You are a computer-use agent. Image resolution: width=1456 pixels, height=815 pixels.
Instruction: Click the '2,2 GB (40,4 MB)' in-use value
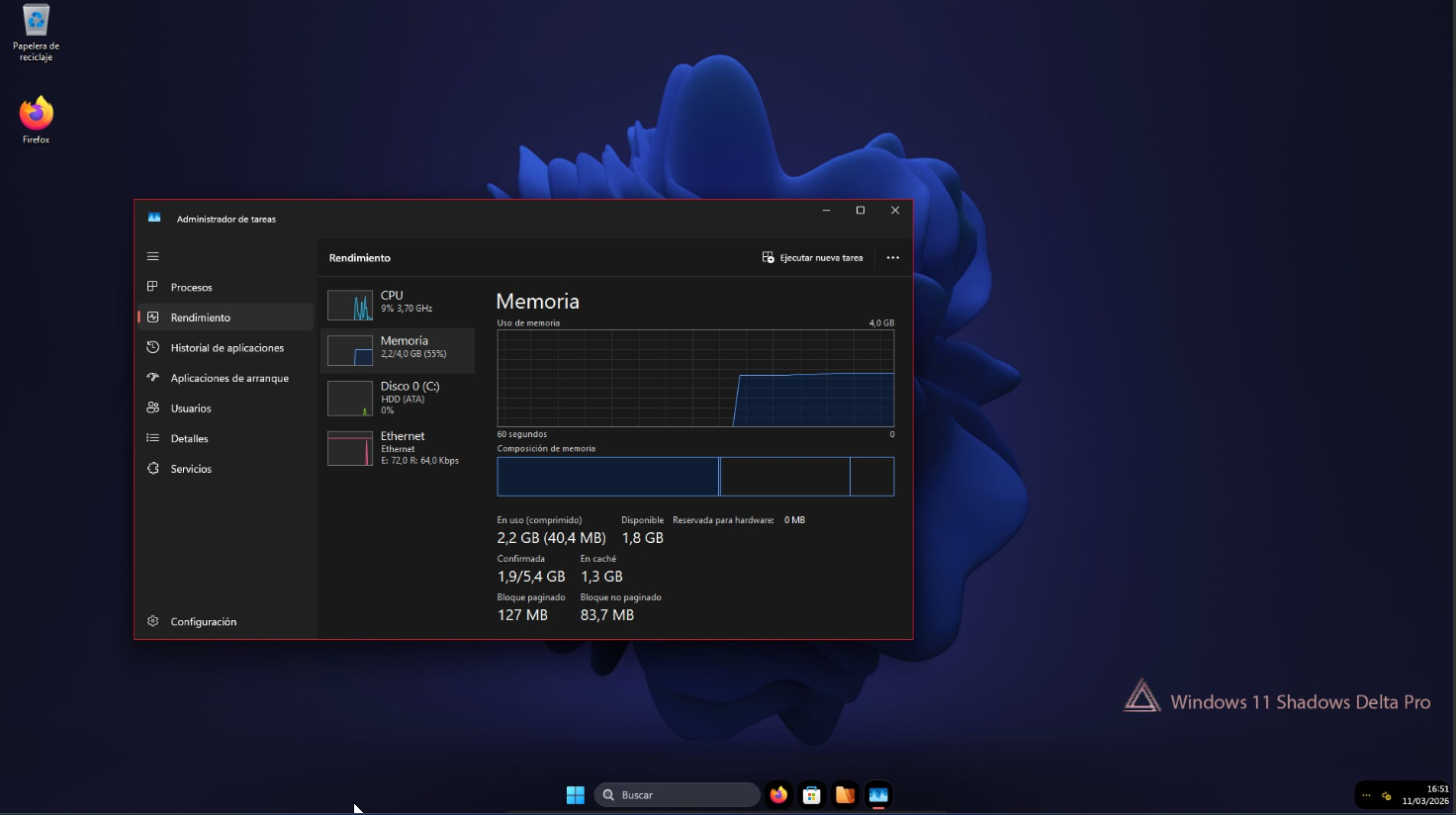(551, 538)
